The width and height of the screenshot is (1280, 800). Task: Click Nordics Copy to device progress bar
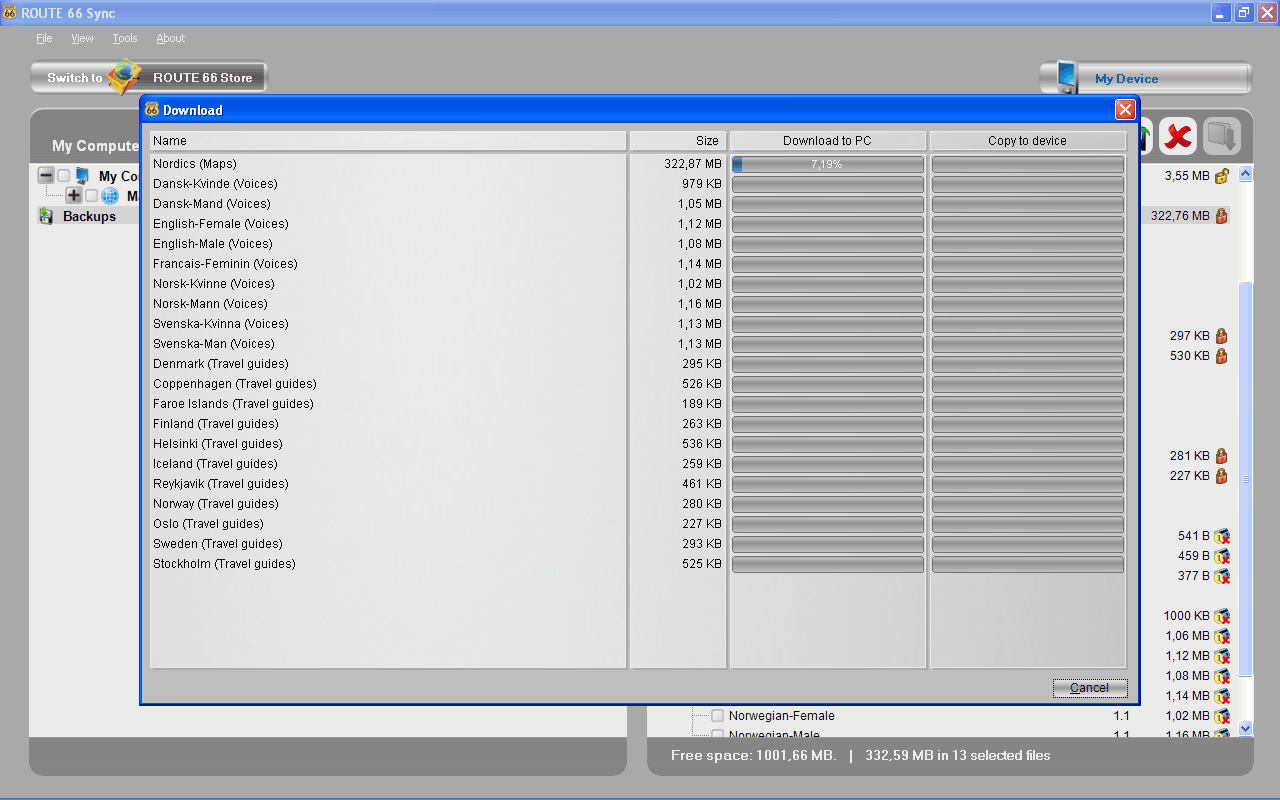1028,164
